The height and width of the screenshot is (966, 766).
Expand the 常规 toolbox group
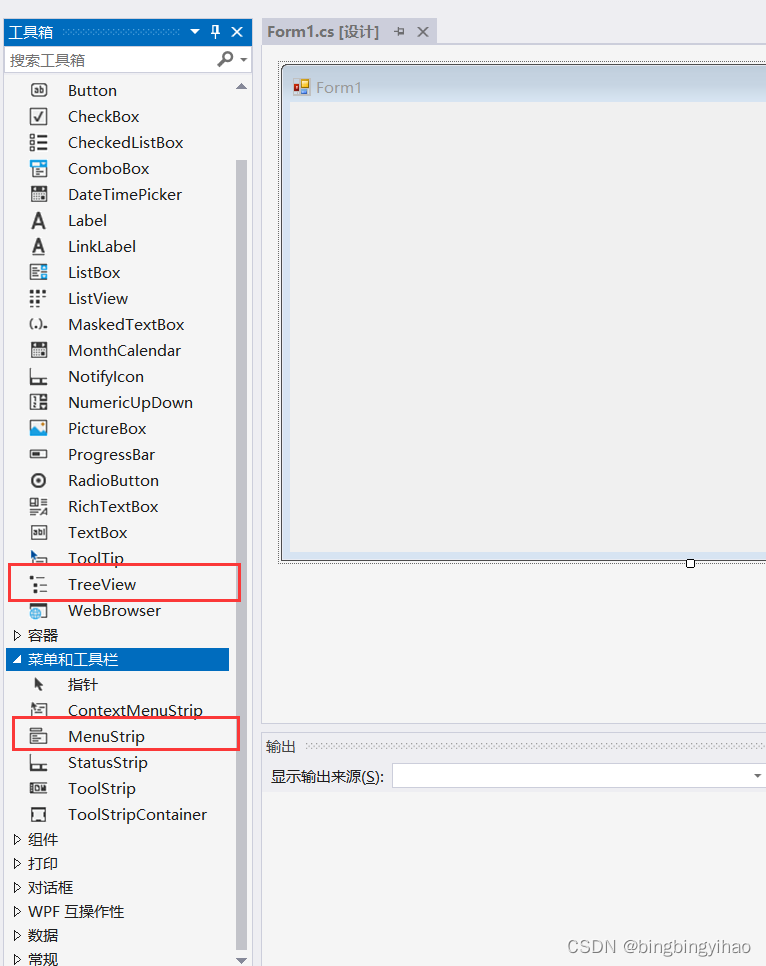pos(17,959)
